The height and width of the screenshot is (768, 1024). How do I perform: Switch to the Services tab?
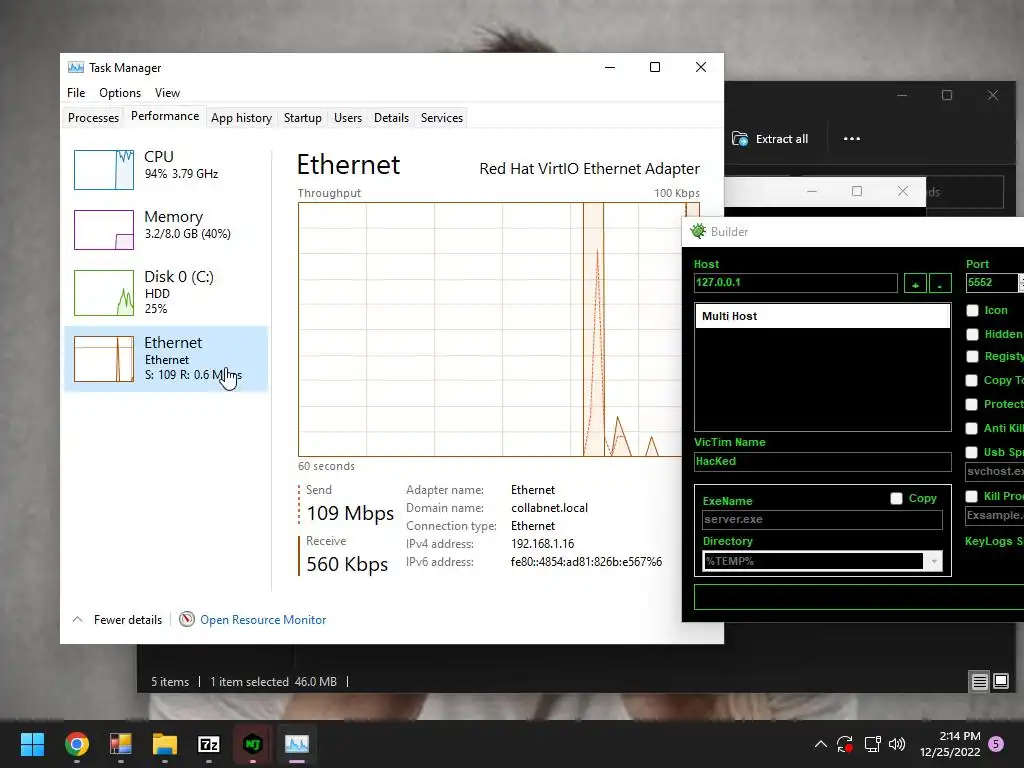click(441, 118)
